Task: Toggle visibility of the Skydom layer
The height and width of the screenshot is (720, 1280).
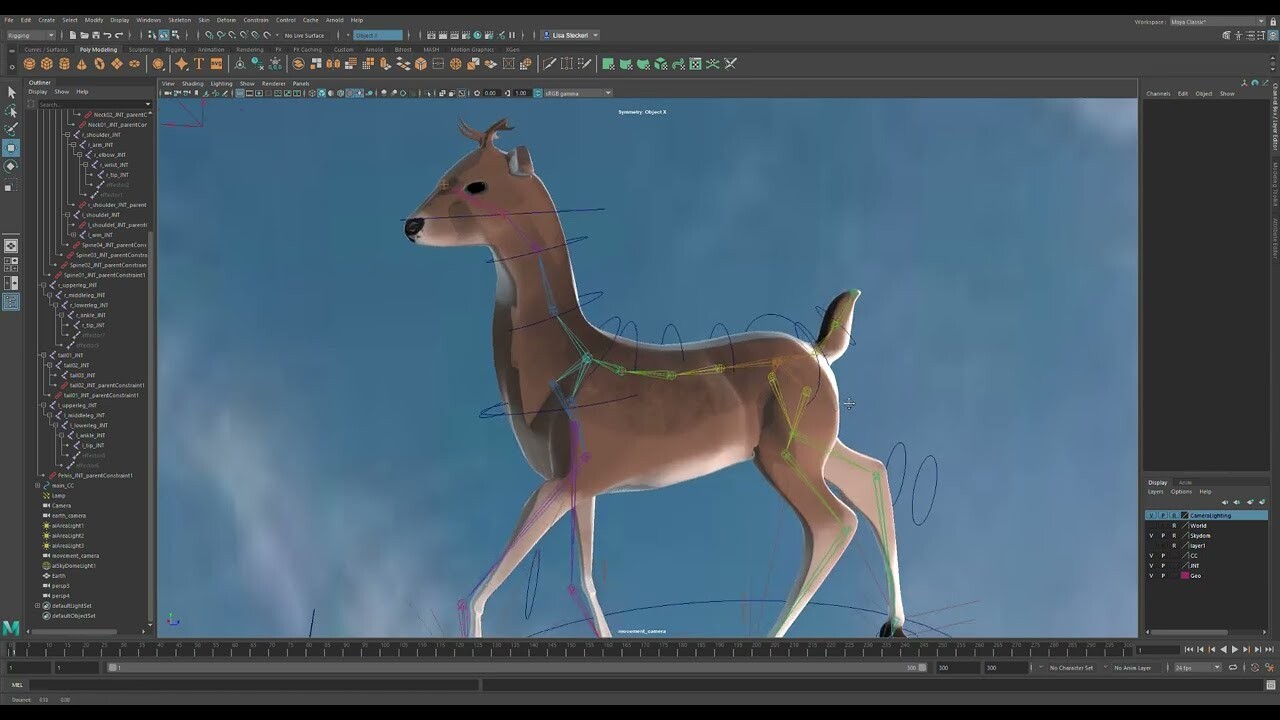Action: [x=1151, y=536]
